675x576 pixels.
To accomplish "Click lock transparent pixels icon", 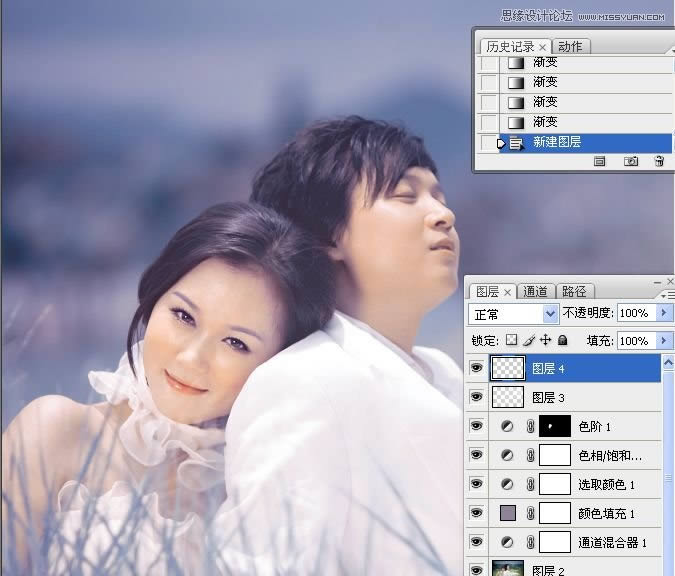I will tap(513, 340).
